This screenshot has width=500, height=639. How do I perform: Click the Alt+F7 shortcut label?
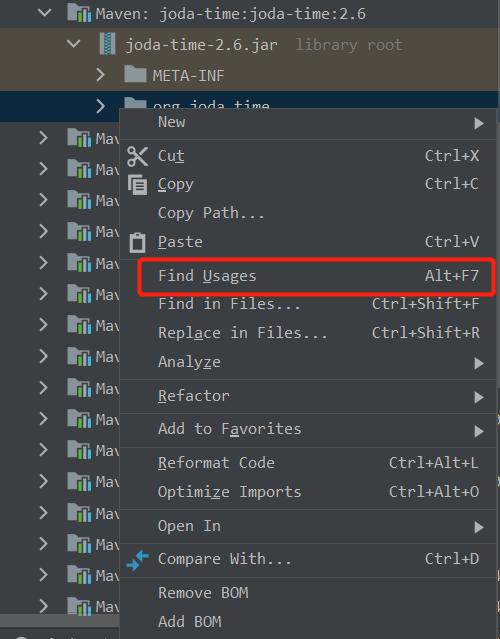coord(452,276)
